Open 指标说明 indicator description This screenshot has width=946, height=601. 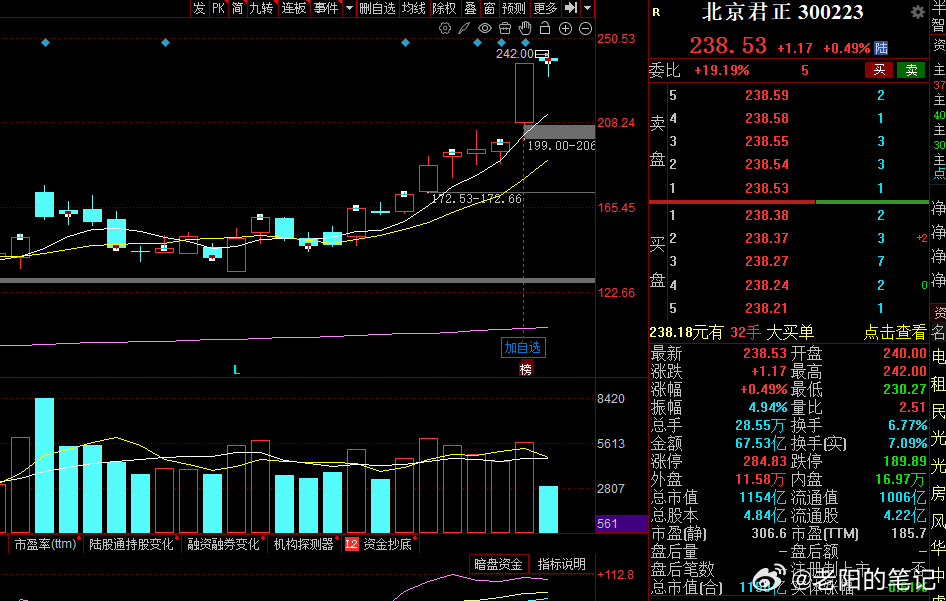(x=562, y=564)
